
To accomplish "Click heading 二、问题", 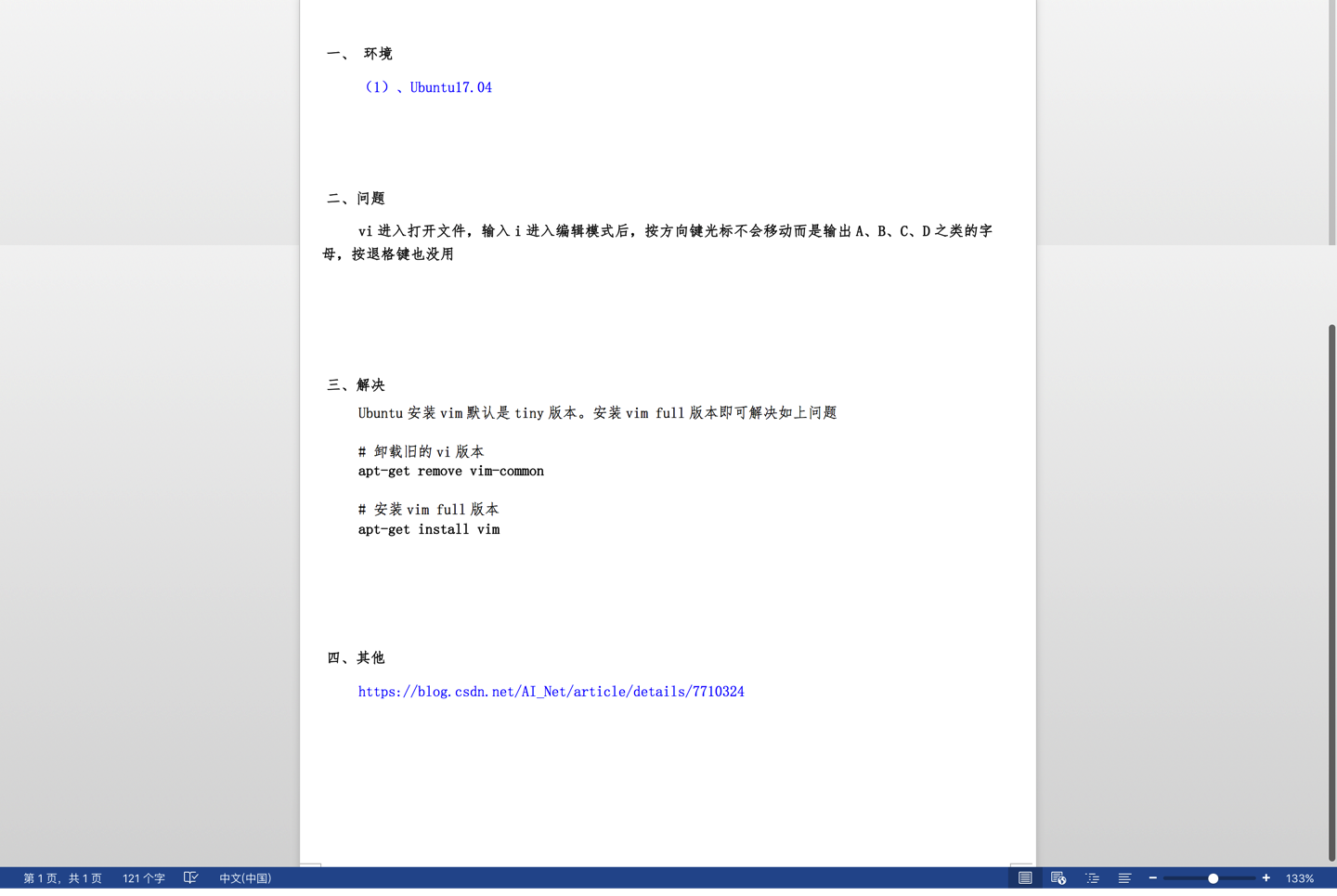I will click(356, 198).
